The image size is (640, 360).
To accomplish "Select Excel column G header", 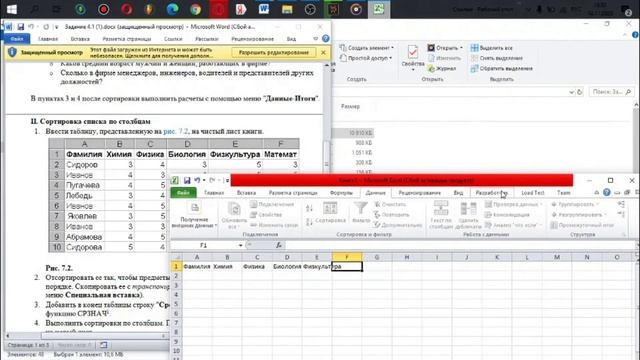I will [377, 257].
